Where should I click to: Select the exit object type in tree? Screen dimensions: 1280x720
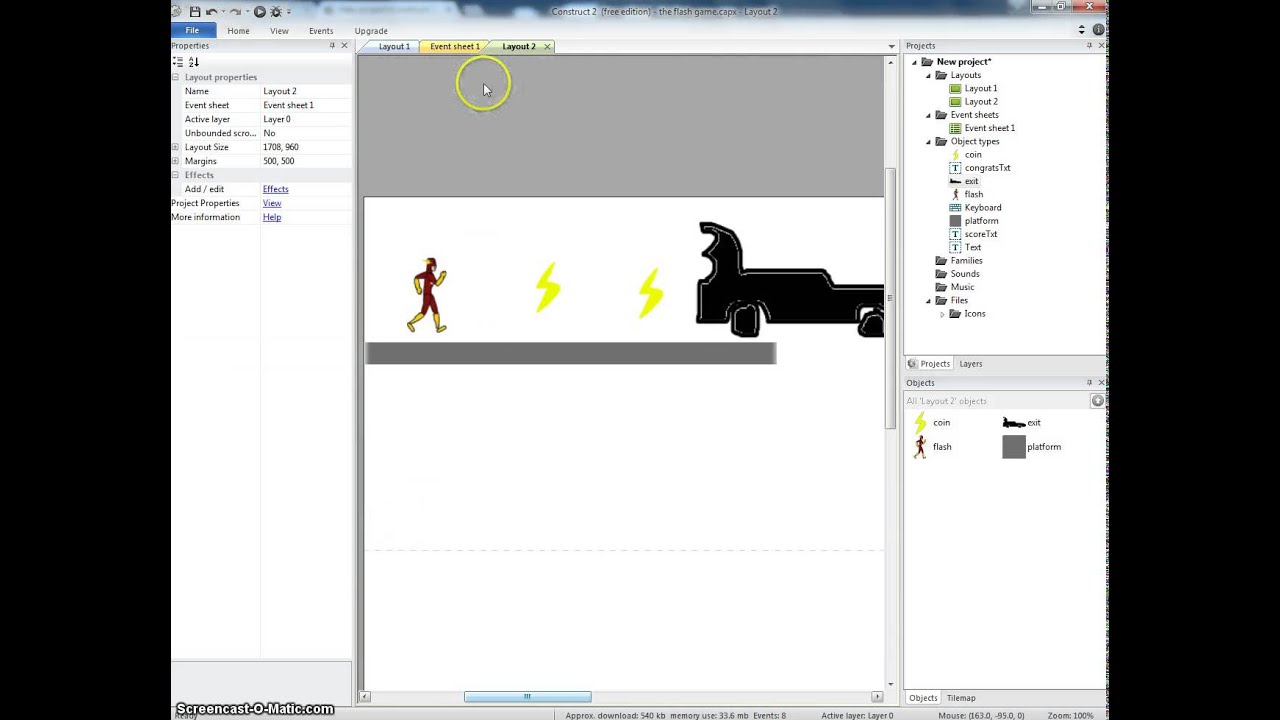pyautogui.click(x=971, y=181)
